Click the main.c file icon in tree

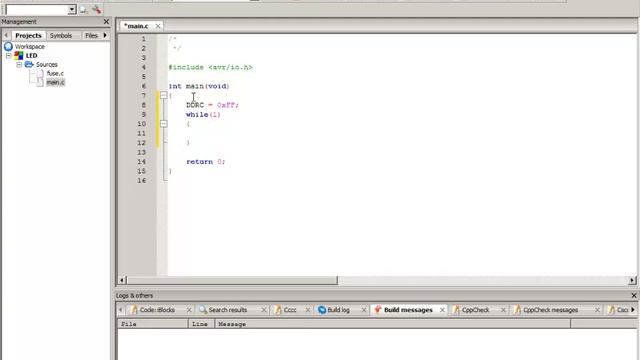40,82
